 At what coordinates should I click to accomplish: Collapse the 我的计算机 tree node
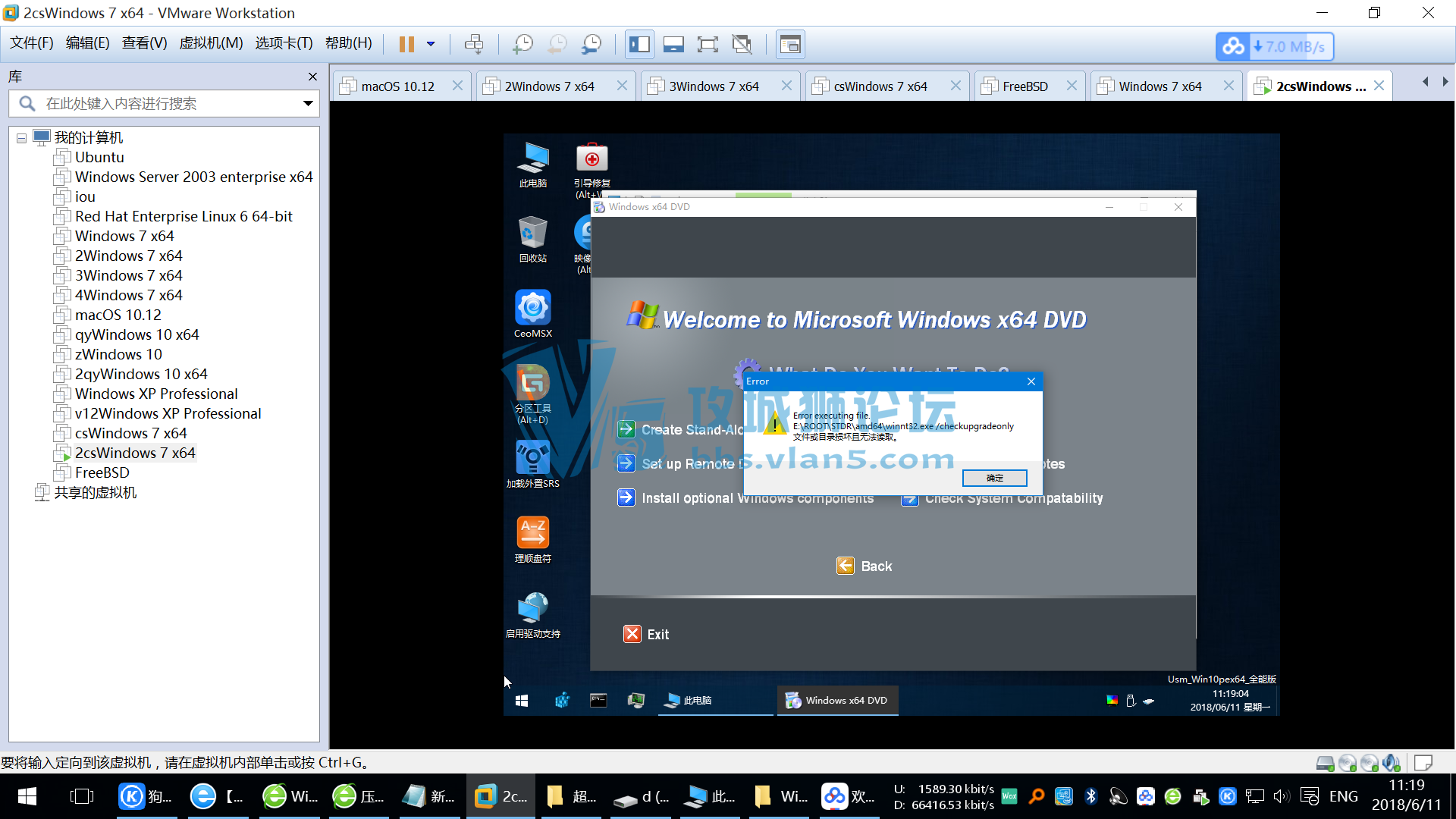click(x=21, y=138)
